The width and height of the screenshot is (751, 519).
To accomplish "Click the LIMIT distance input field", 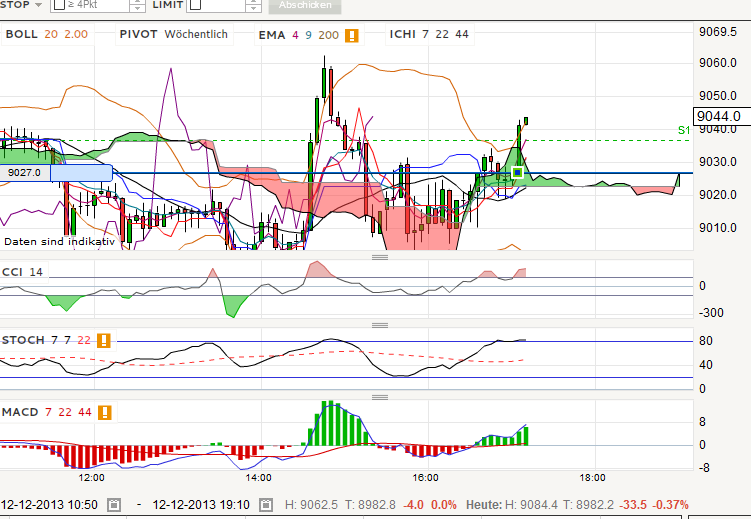I will point(217,5).
